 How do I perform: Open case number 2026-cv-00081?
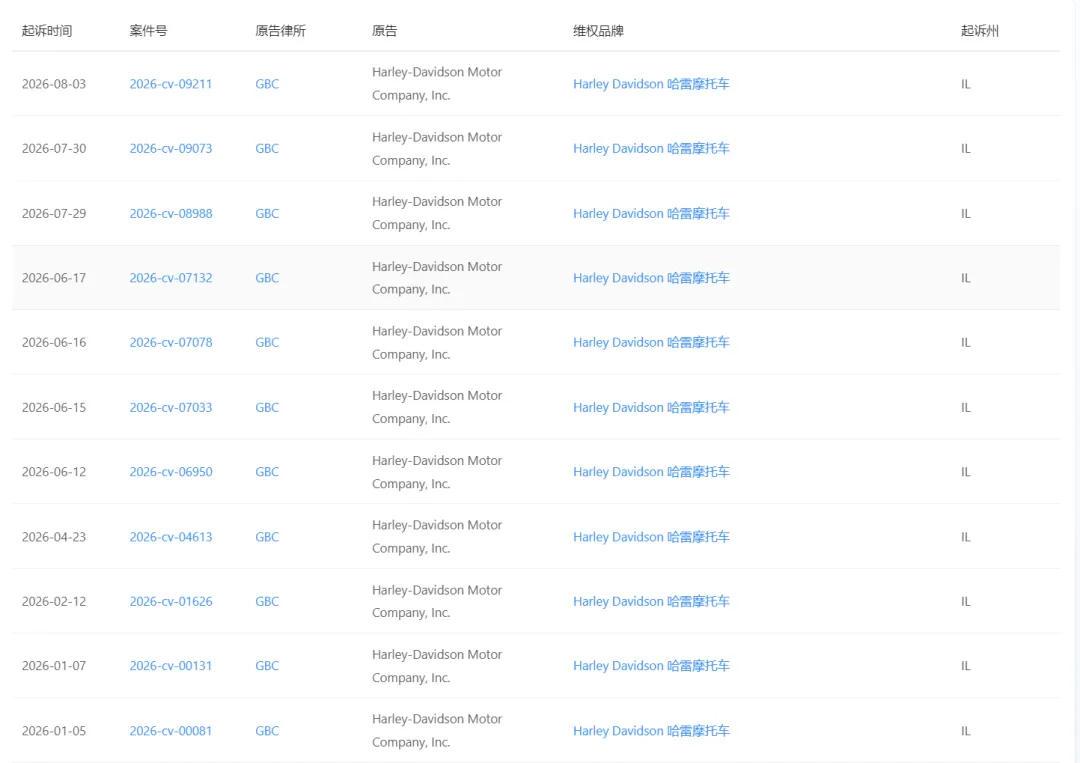point(171,731)
